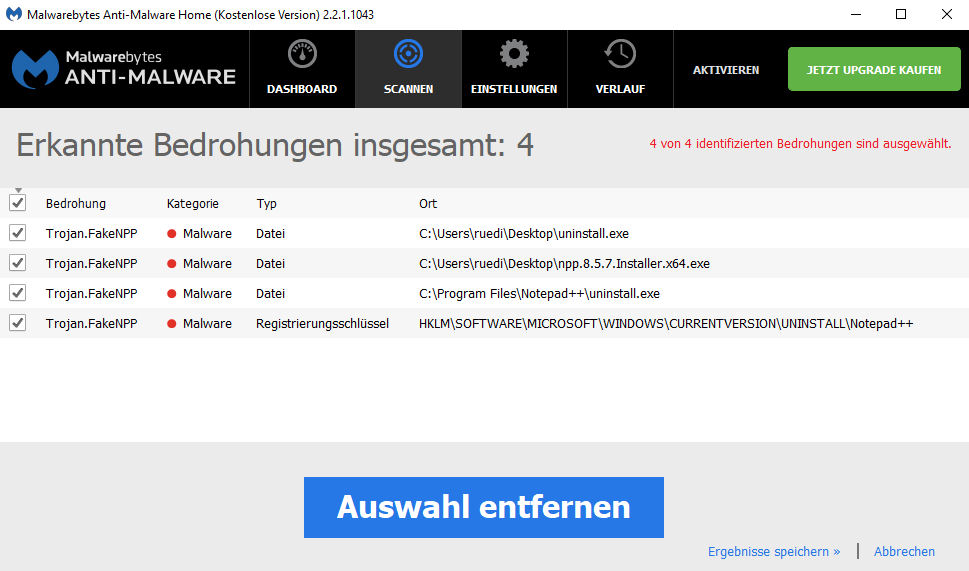Image resolution: width=969 pixels, height=571 pixels.
Task: Click the Abbrechen link
Action: tap(904, 551)
